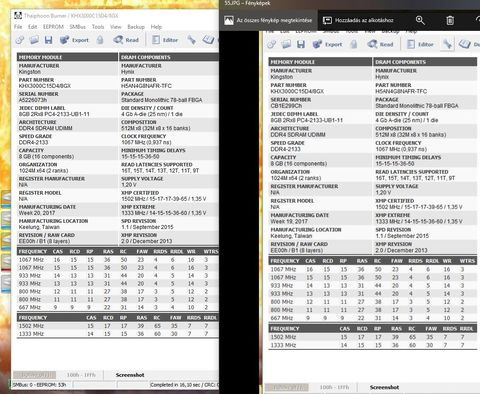Click 'Hozzáadás az alkotáshoz' in Photos
This screenshot has height=394, width=480.
click(364, 20)
